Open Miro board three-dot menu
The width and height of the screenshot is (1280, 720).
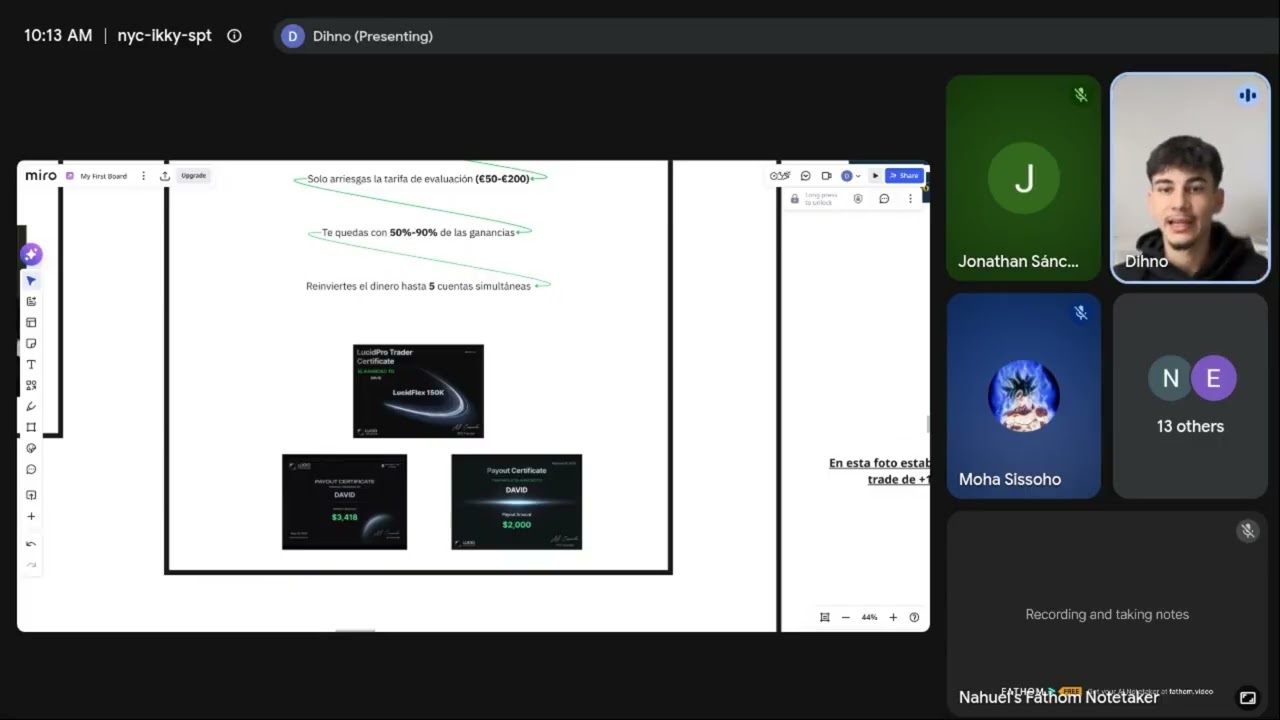(x=143, y=176)
